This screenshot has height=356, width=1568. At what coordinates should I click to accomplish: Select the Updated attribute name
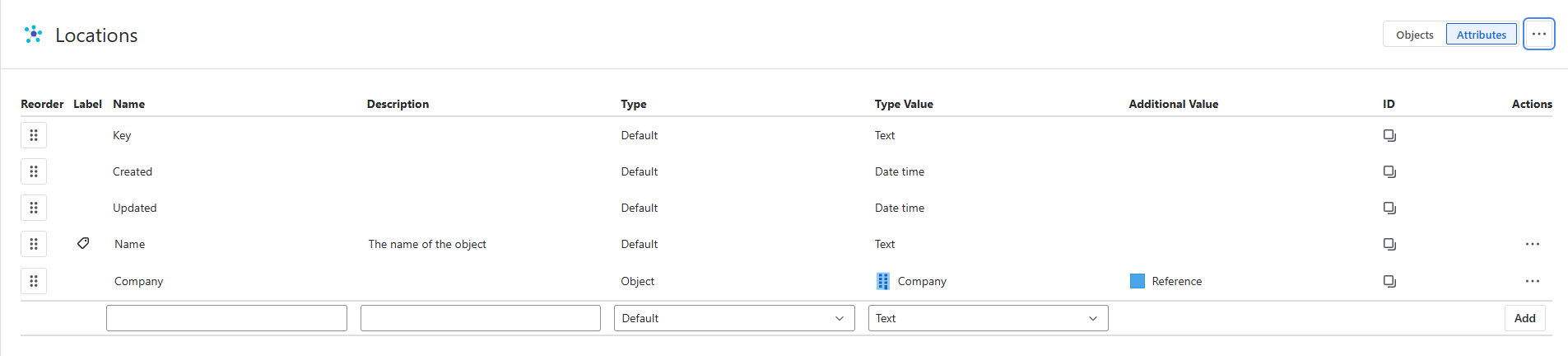click(134, 208)
